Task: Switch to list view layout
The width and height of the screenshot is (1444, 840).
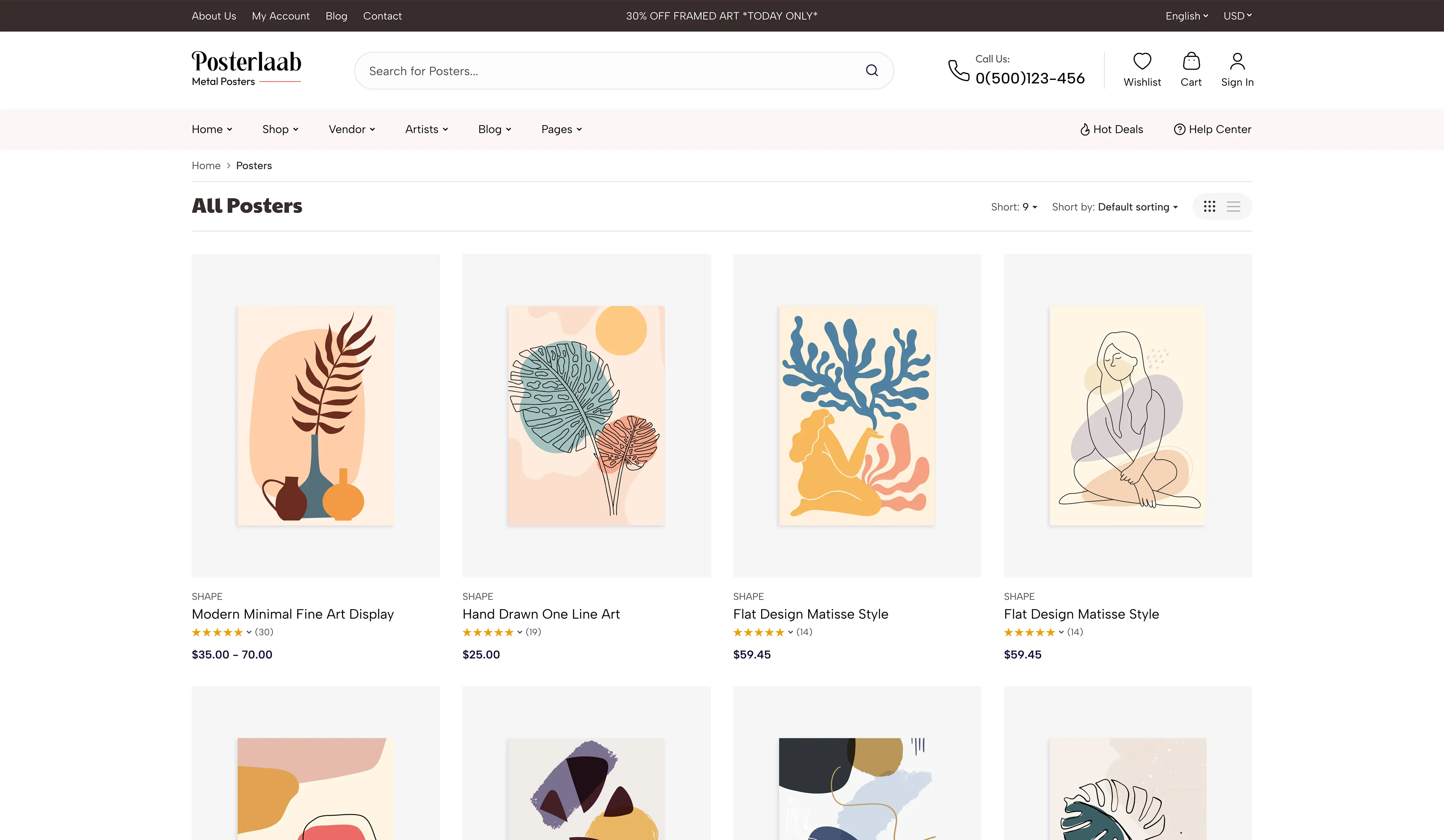Action: (1233, 206)
